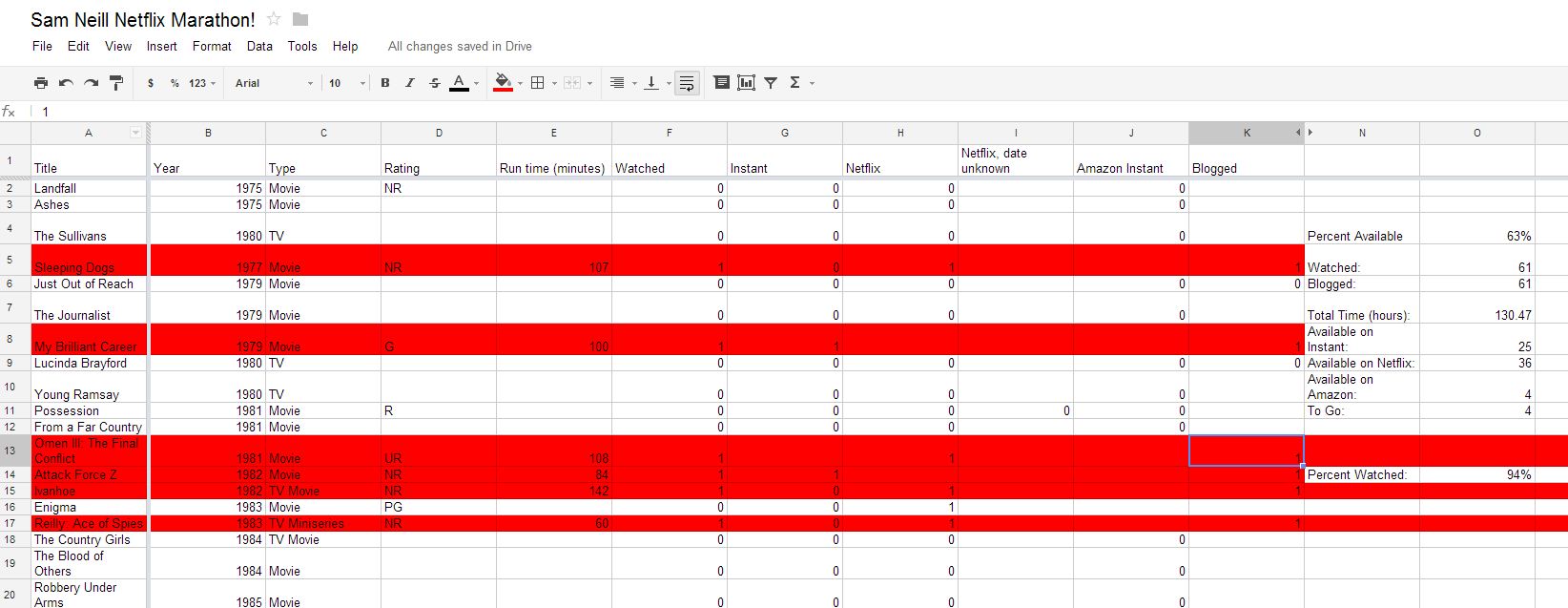Open the File menu
This screenshot has height=608, width=1568.
click(x=42, y=46)
